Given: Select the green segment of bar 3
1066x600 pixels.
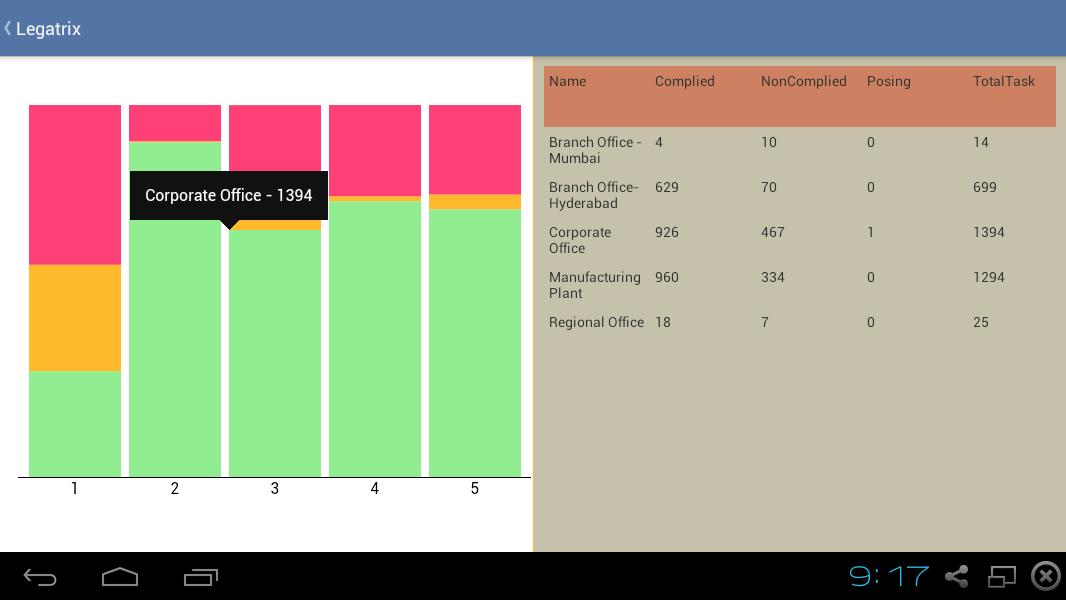Looking at the screenshot, I should pyautogui.click(x=275, y=353).
